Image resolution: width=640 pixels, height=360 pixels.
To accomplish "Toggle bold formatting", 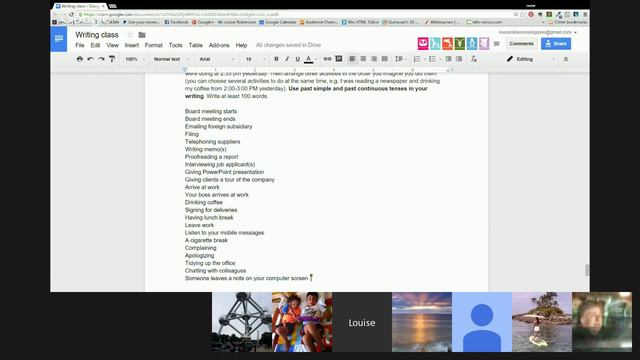I will 276,59.
